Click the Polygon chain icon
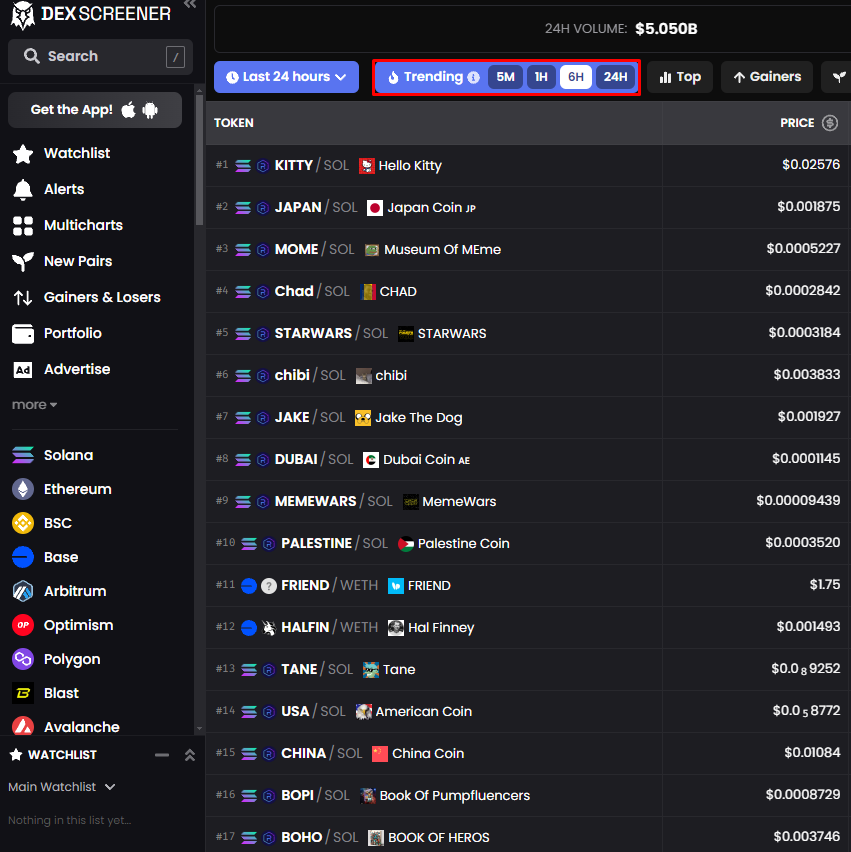This screenshot has width=851, height=852. (x=21, y=659)
